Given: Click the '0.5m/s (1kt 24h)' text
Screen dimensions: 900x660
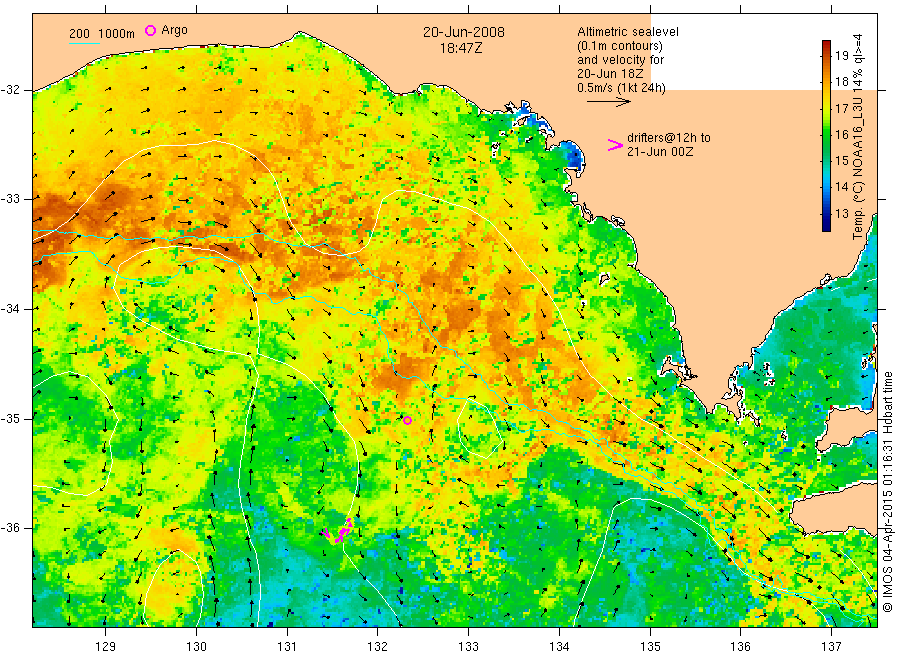Looking at the screenshot, I should click(x=621, y=88).
